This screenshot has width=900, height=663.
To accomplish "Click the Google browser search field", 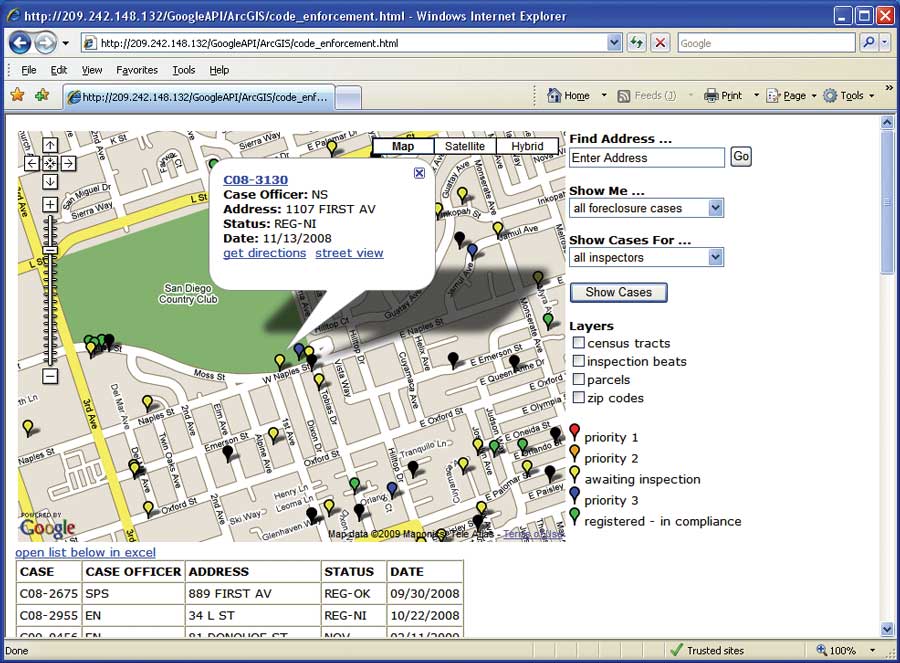I will 766,42.
